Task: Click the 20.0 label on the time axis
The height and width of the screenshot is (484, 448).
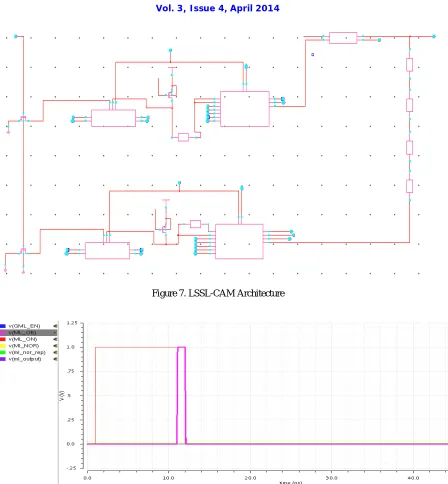Action: point(250,478)
